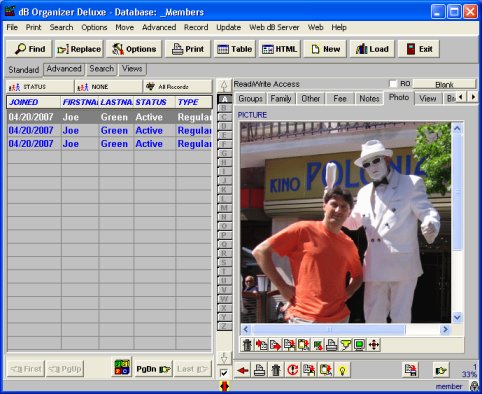Select letter M in the alphabet index
482x394 pixels.
coord(224,208)
